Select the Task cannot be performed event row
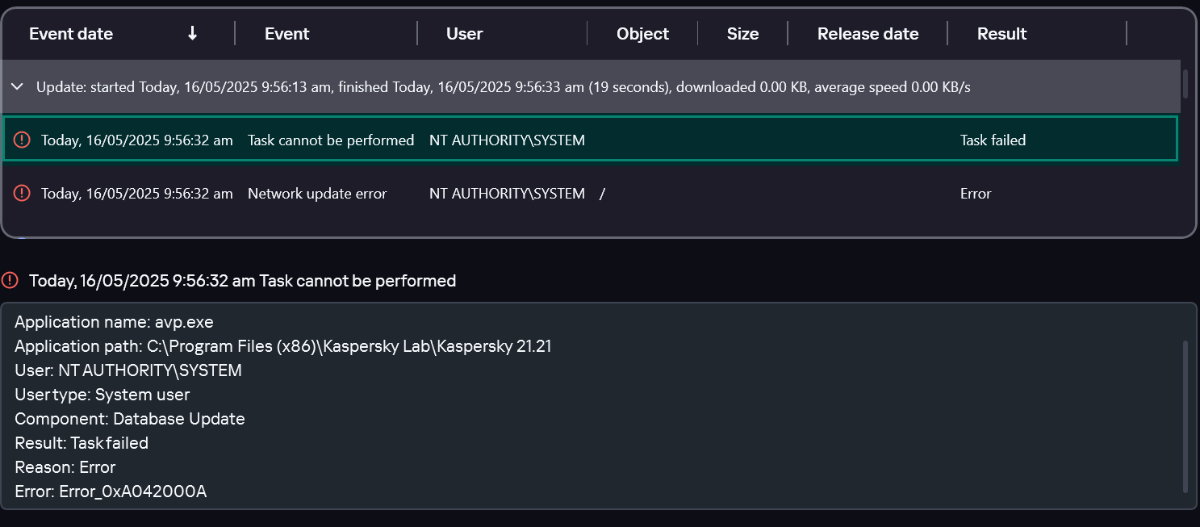 click(590, 140)
